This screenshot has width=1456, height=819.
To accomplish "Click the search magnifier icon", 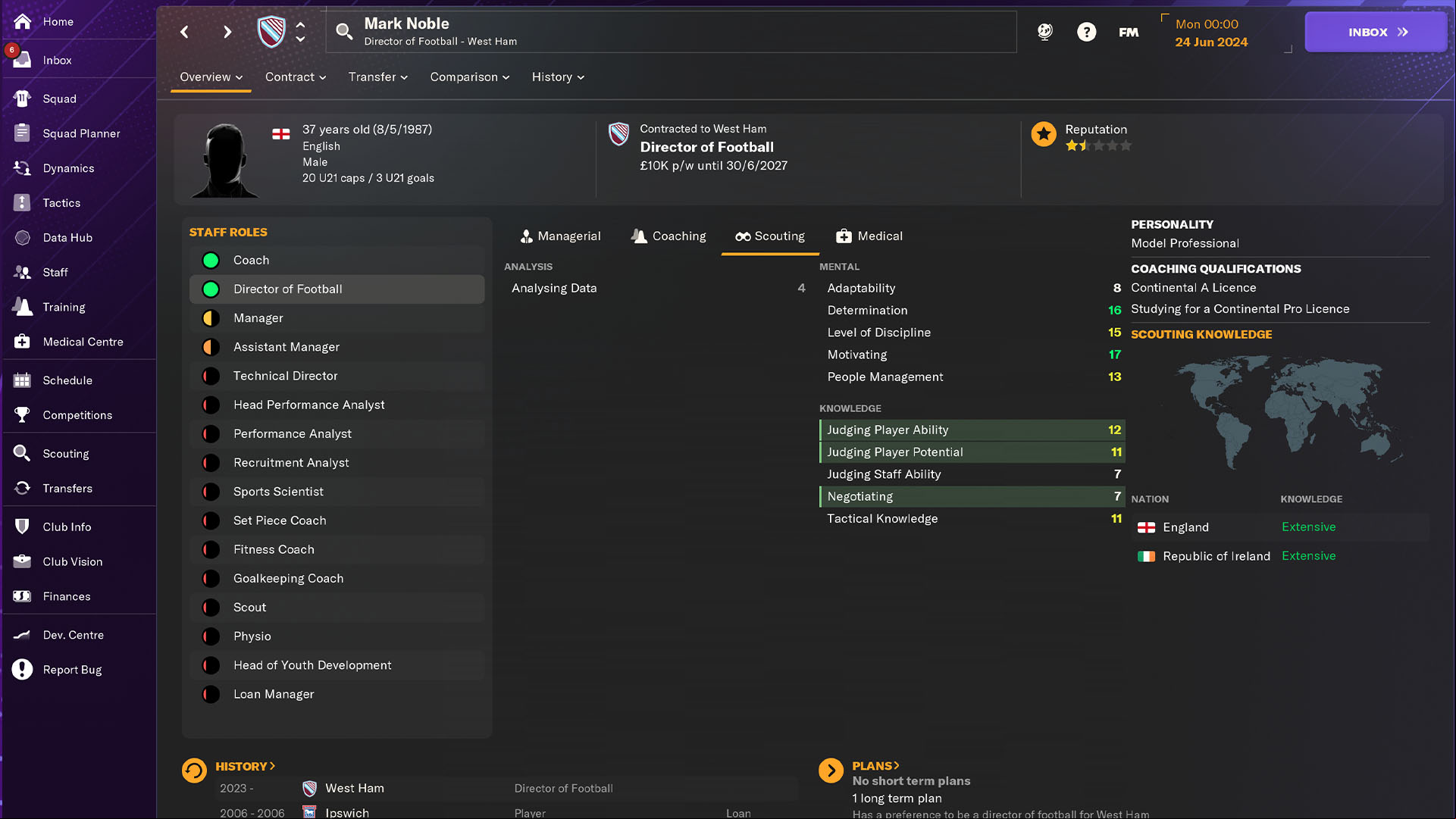I will click(344, 31).
